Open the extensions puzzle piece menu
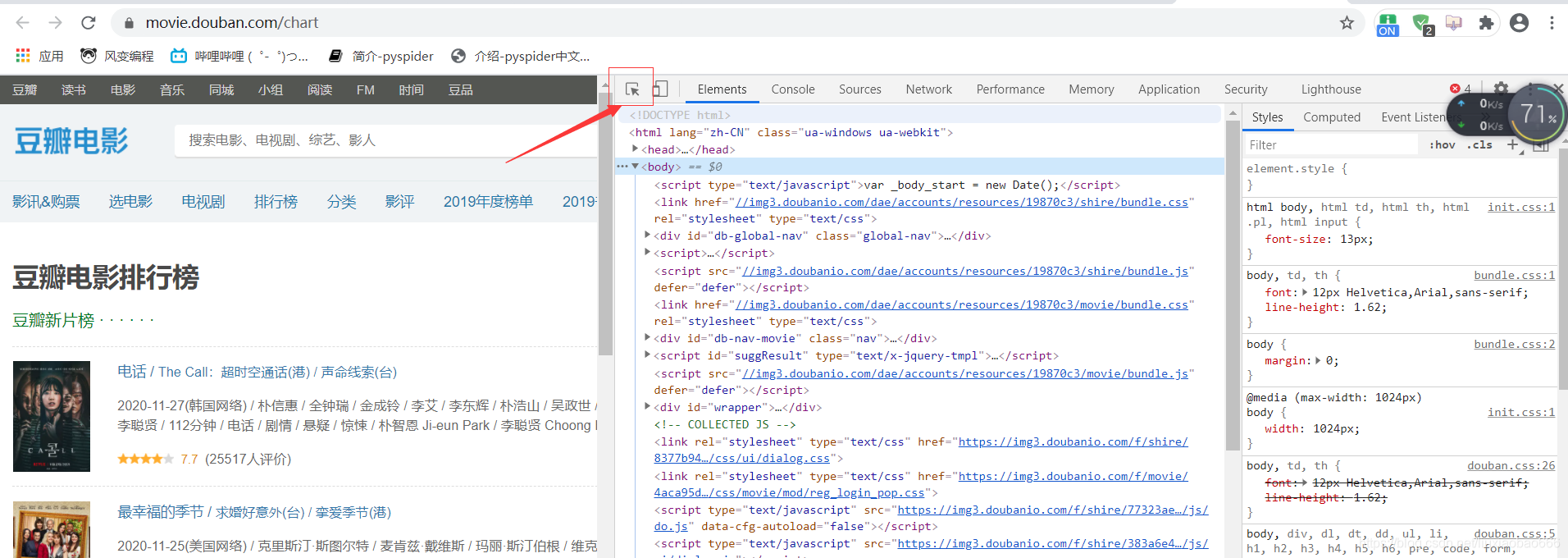 coord(1486,23)
